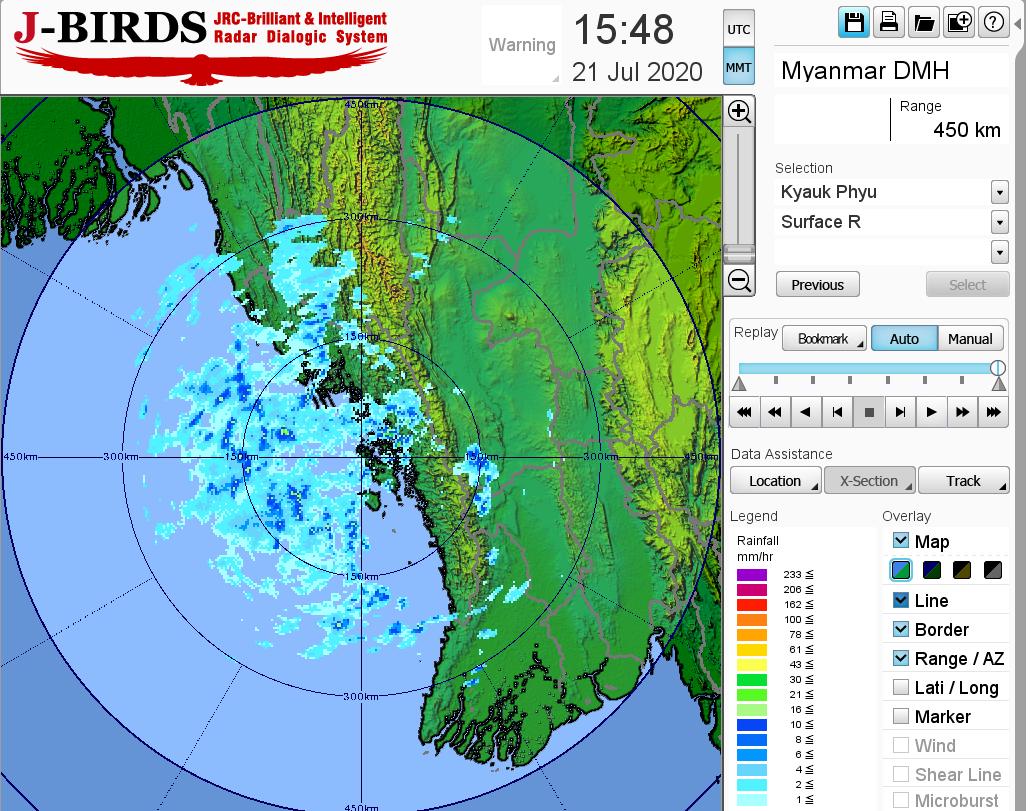The height and width of the screenshot is (811, 1030).
Task: Click the Help question mark icon
Action: coord(993,23)
